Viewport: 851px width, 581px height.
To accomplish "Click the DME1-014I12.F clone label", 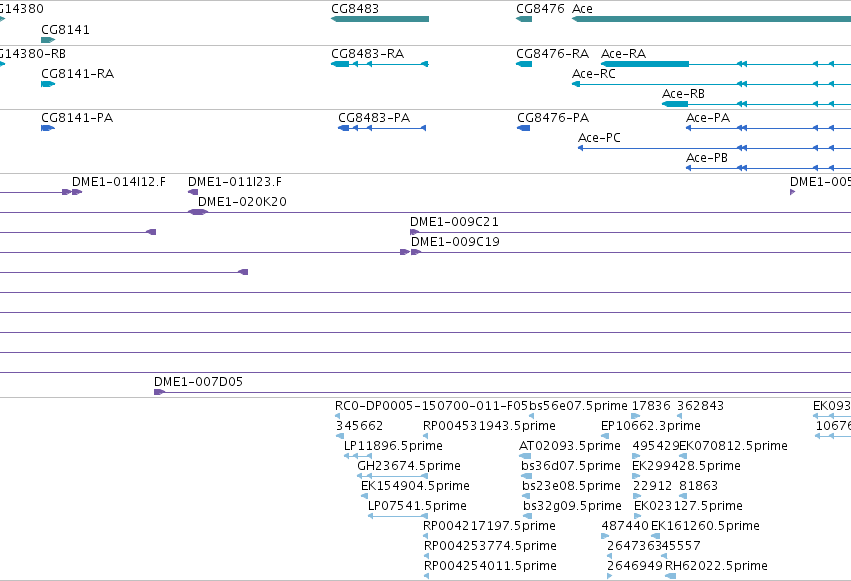I will pyautogui.click(x=119, y=182).
